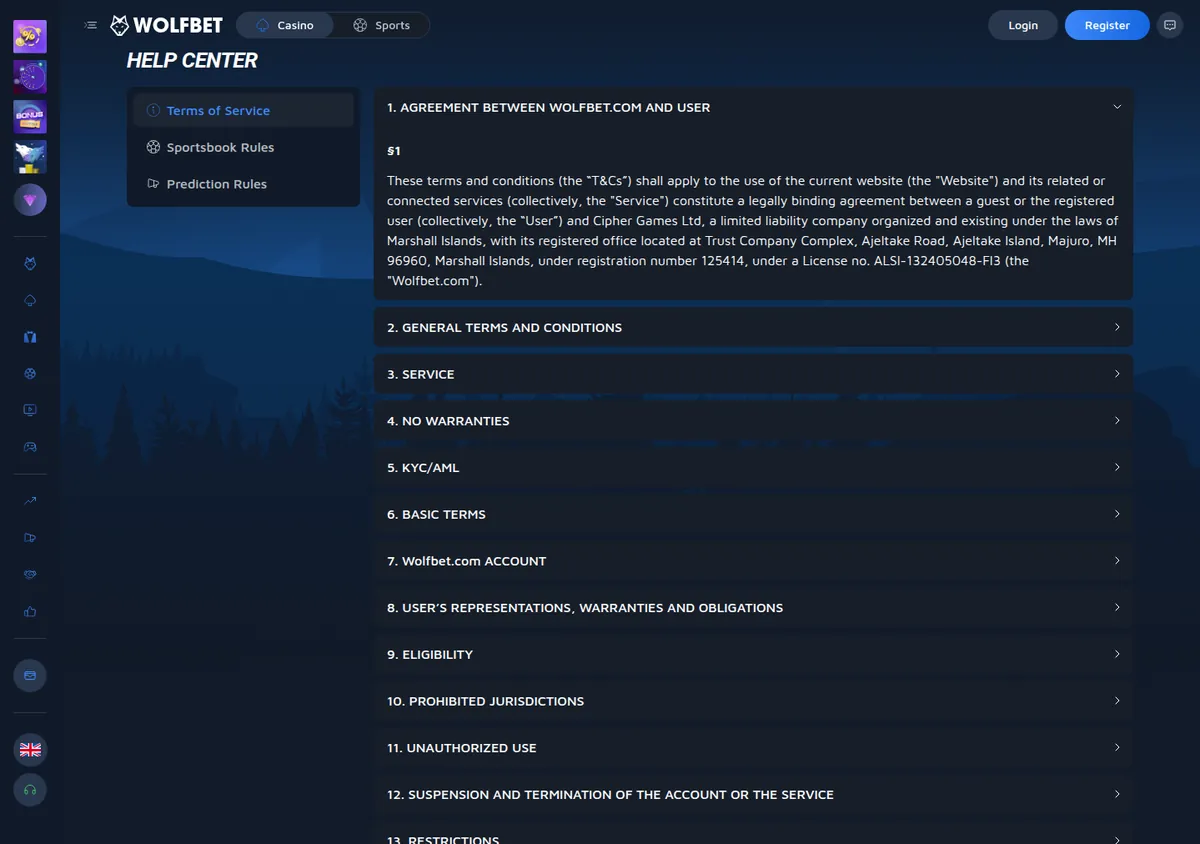Click the video play screen icon in the sidebar

(30, 410)
